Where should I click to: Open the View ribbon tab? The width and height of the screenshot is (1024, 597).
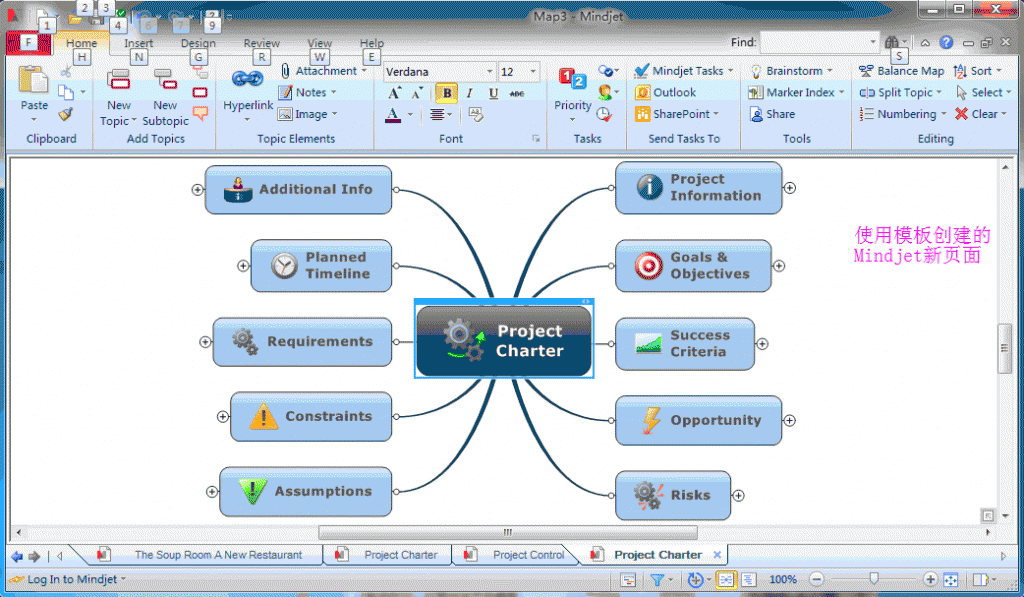click(319, 43)
